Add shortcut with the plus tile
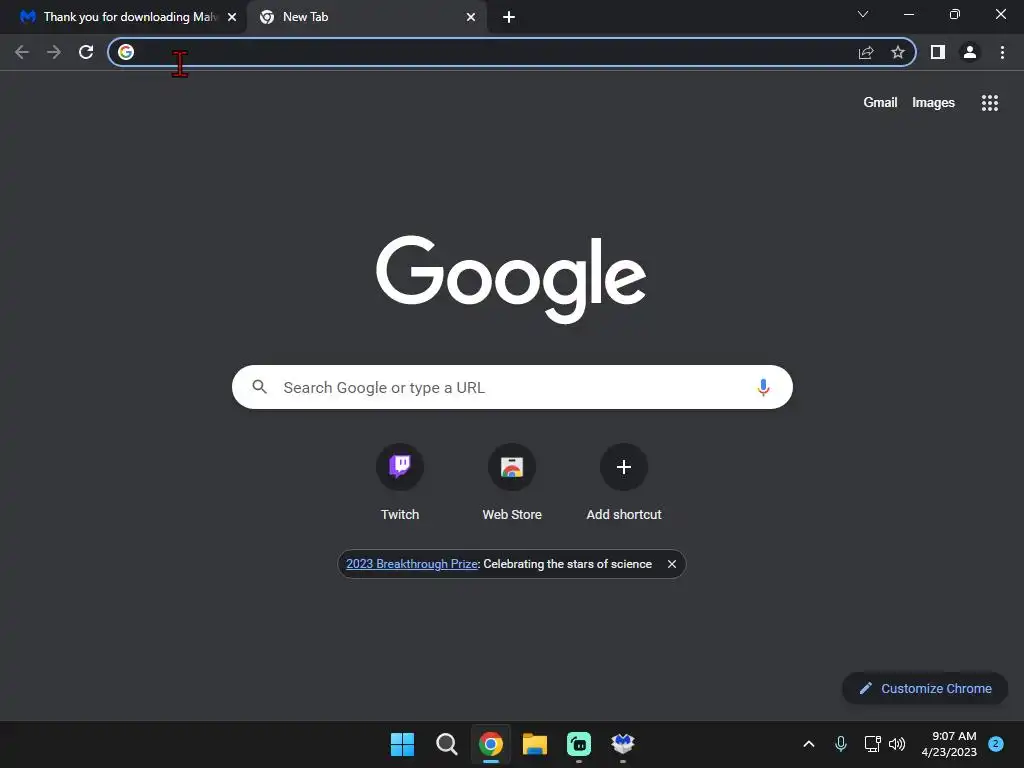This screenshot has width=1024, height=768. (624, 482)
